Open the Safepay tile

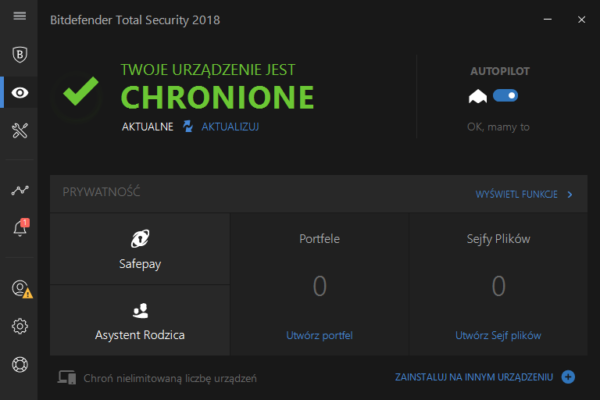[x=140, y=249]
